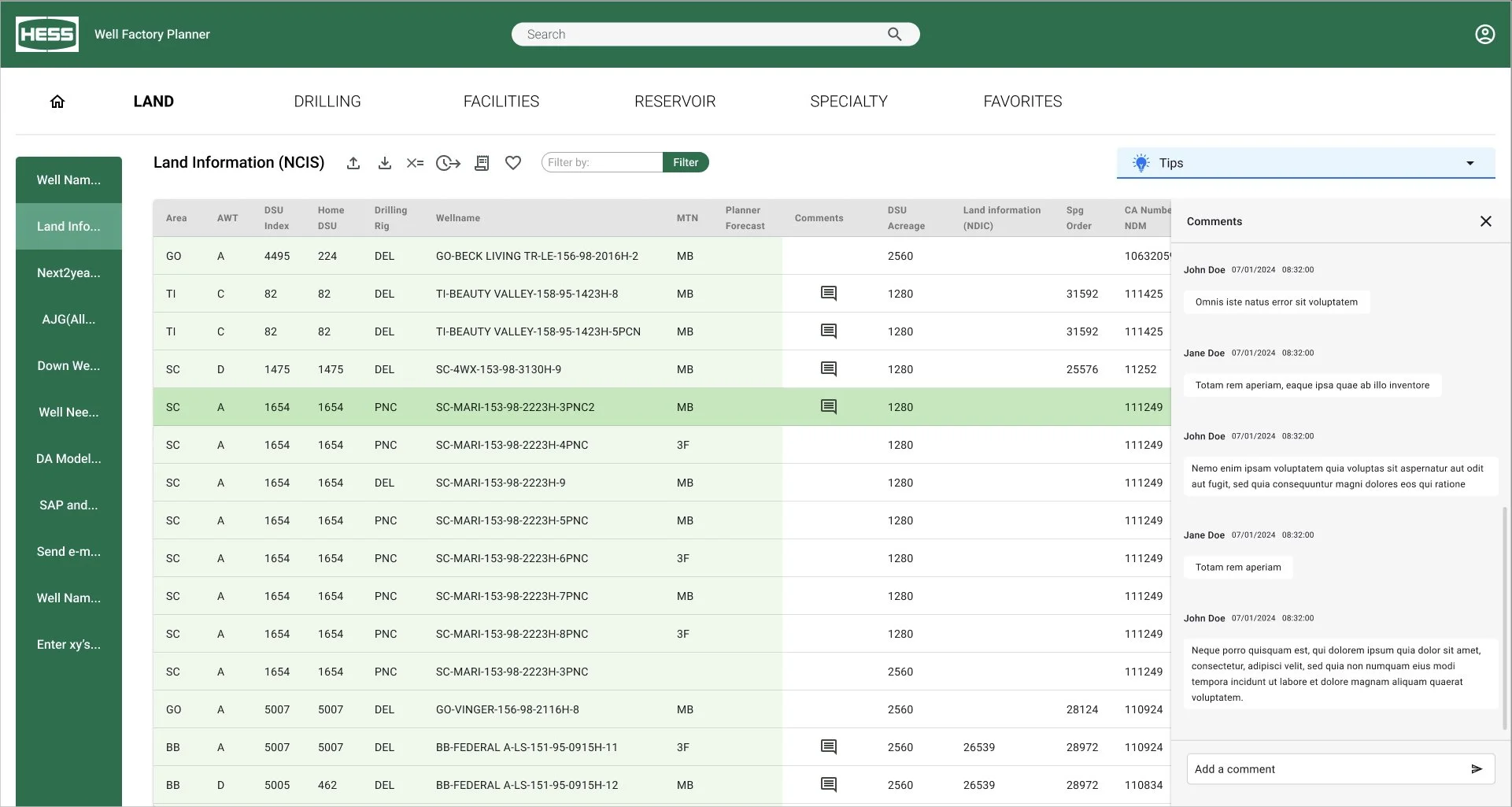The width and height of the screenshot is (1512, 807).
Task: Open the Down We... sidebar item
Action: point(68,366)
